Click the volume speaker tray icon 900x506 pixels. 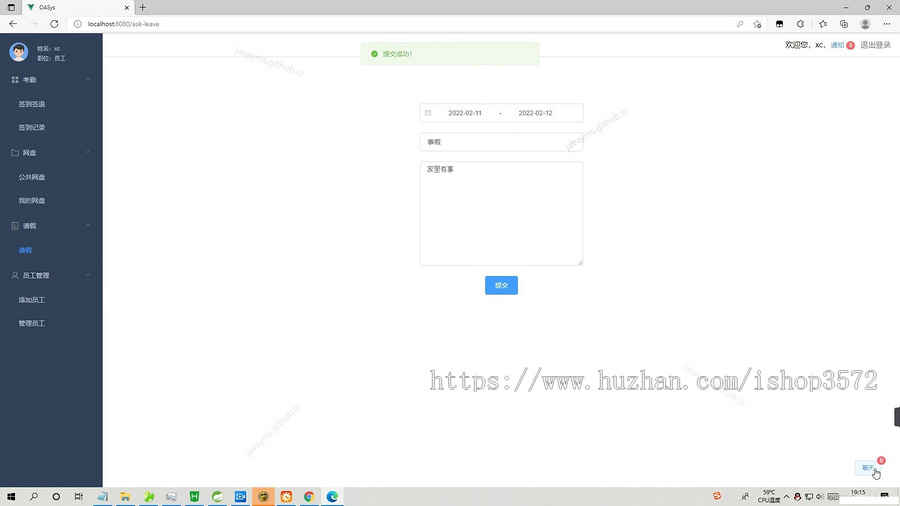coord(820,497)
